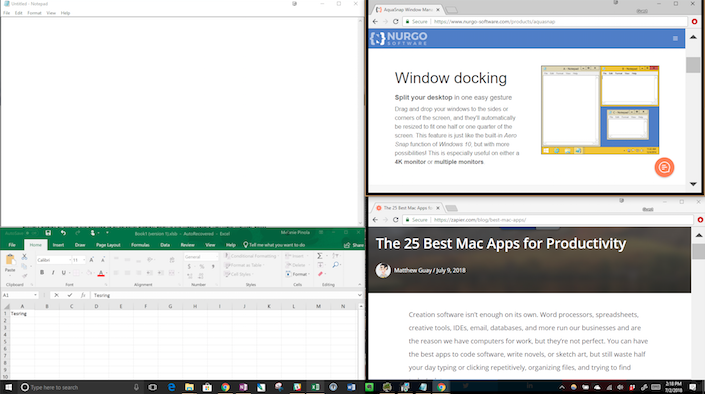Cancel the formula bar entry with the X
Viewport: 705px width, 394px height.
click(56, 295)
